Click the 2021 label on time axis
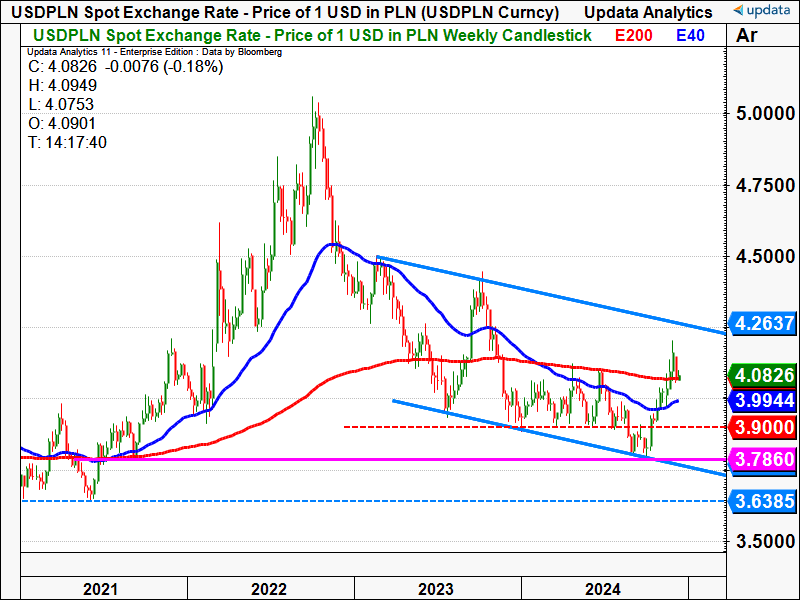The height and width of the screenshot is (600, 800). pyautogui.click(x=101, y=589)
